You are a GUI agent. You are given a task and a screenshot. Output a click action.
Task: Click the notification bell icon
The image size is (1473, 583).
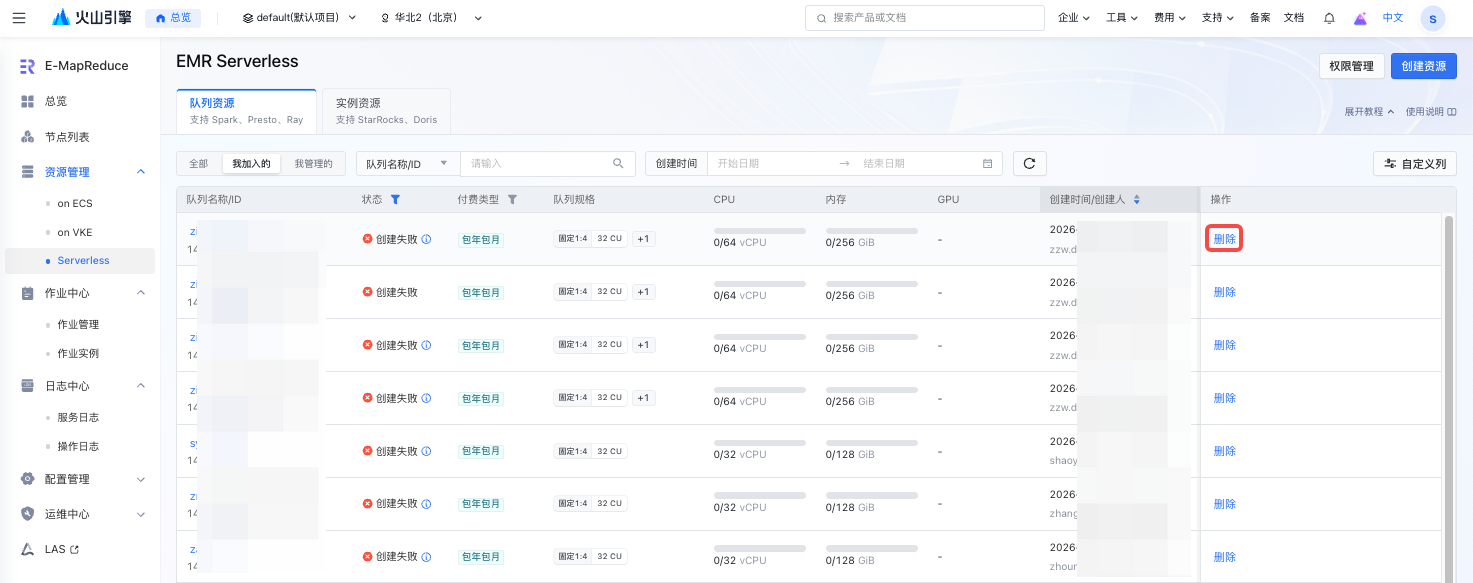pyautogui.click(x=1329, y=18)
